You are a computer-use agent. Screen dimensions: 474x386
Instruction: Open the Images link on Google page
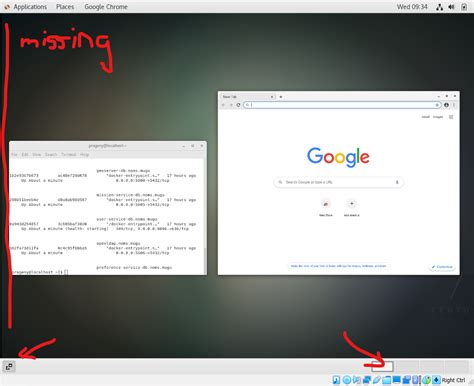pos(438,117)
